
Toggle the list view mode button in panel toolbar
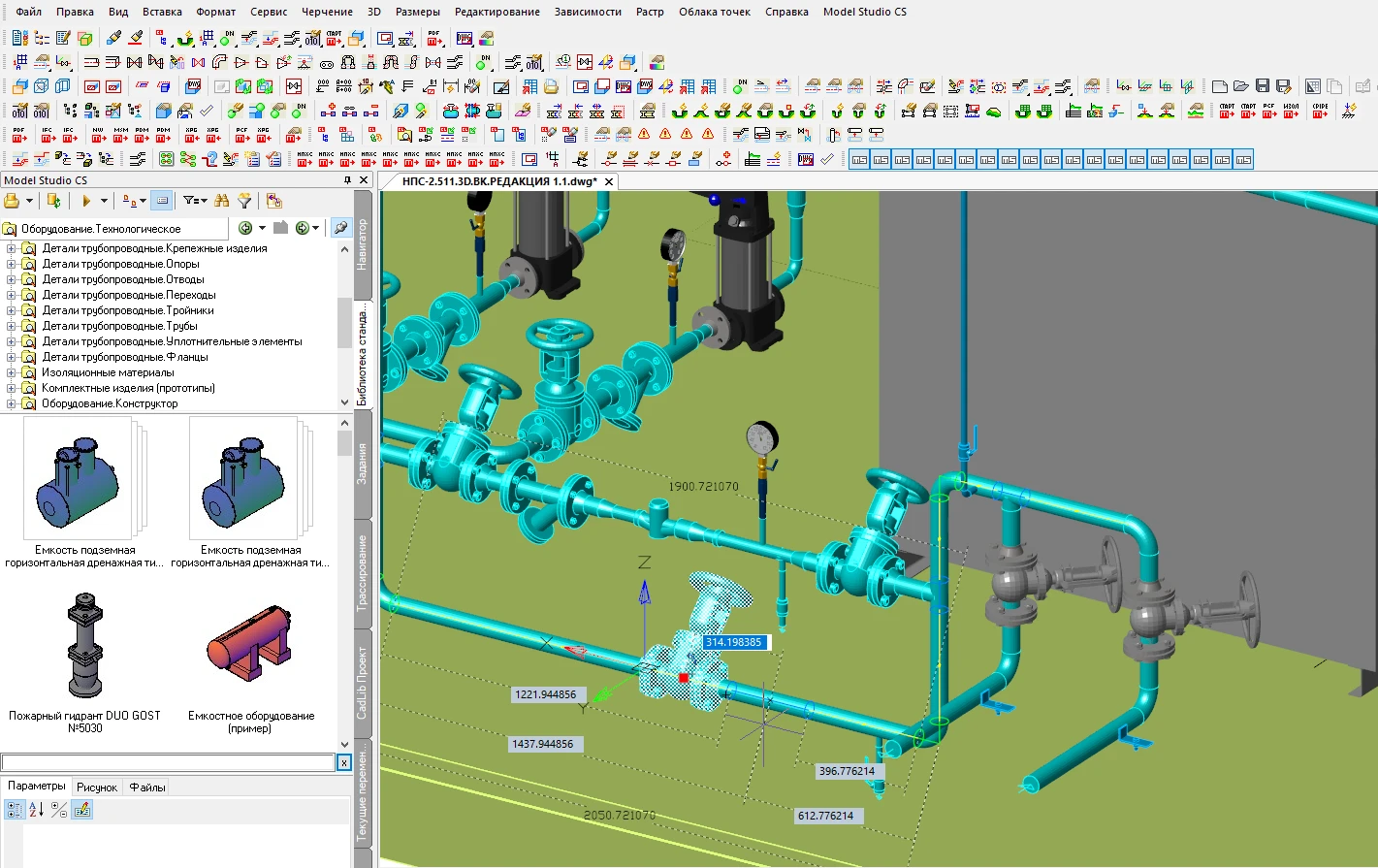162,201
